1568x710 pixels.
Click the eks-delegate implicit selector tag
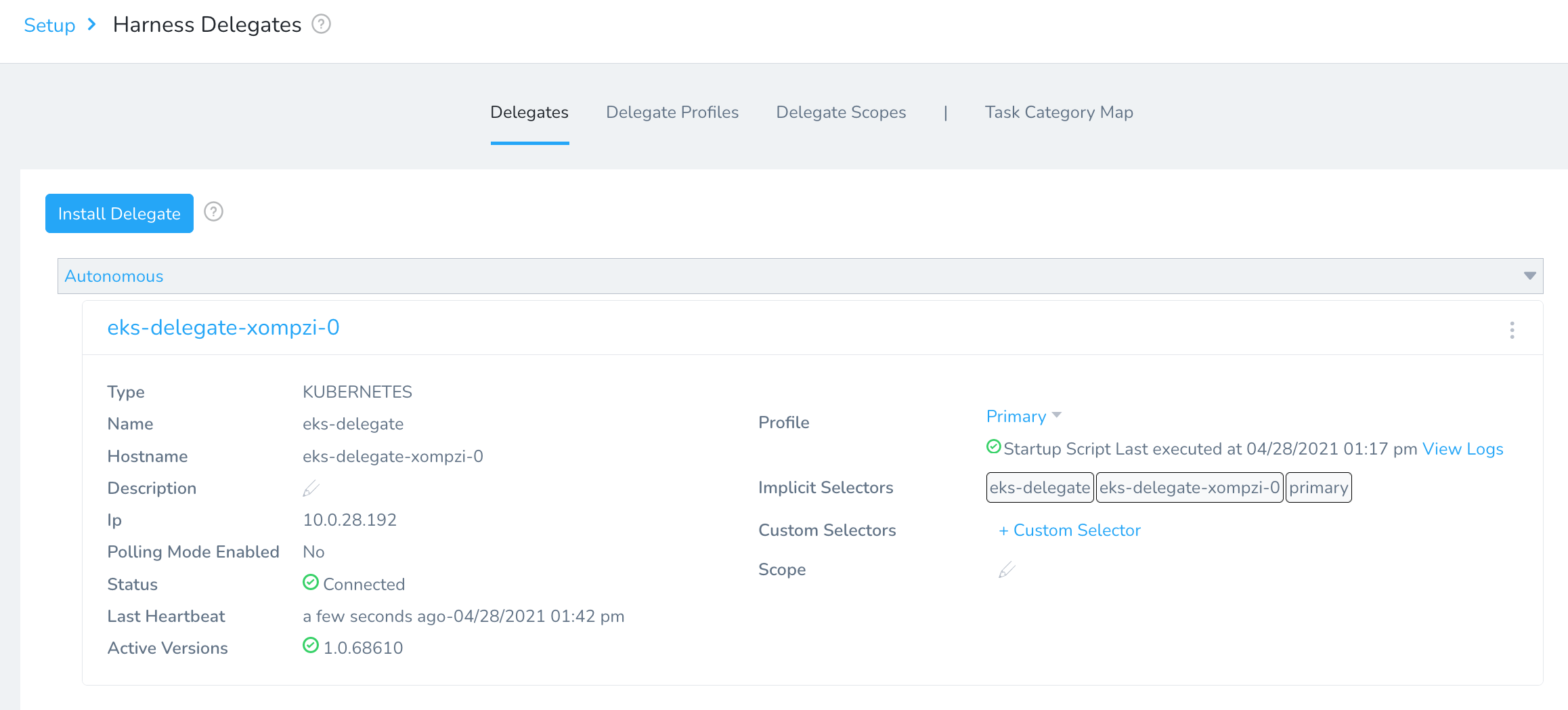point(1040,488)
